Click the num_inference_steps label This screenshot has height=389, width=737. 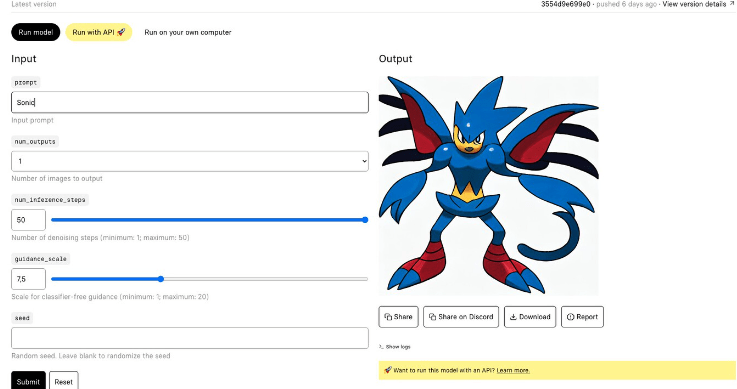pos(50,200)
